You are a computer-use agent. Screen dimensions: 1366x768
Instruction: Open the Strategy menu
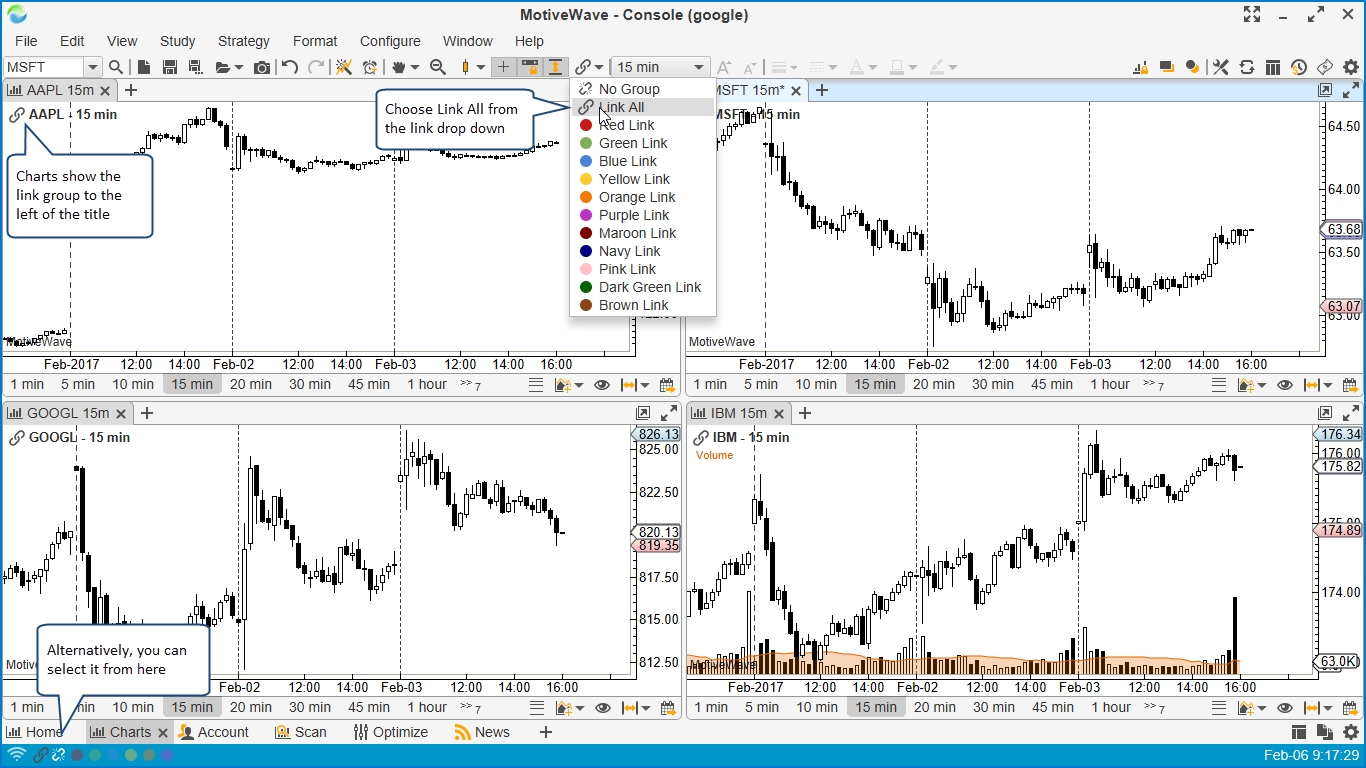[243, 41]
